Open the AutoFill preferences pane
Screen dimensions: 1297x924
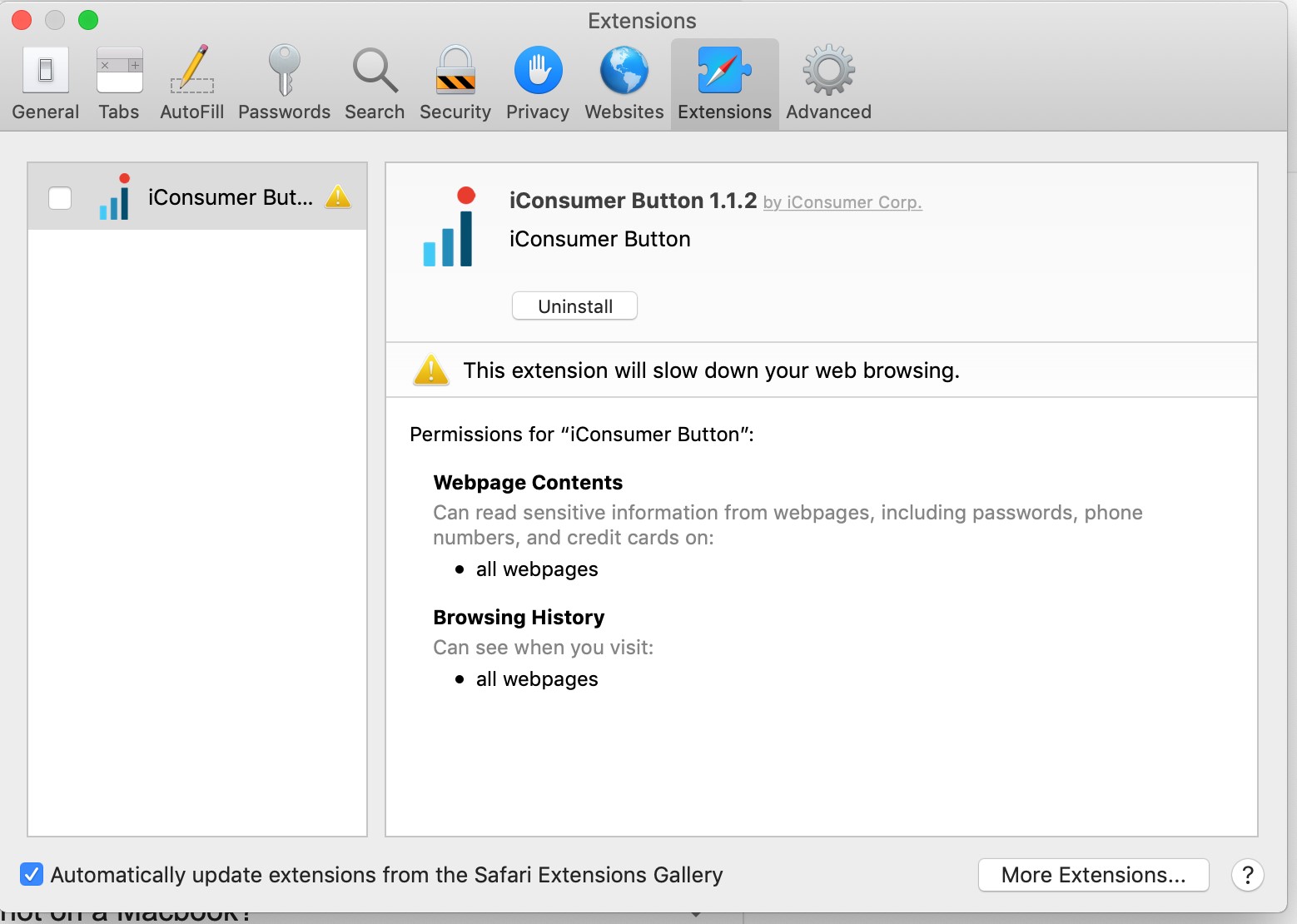192,84
